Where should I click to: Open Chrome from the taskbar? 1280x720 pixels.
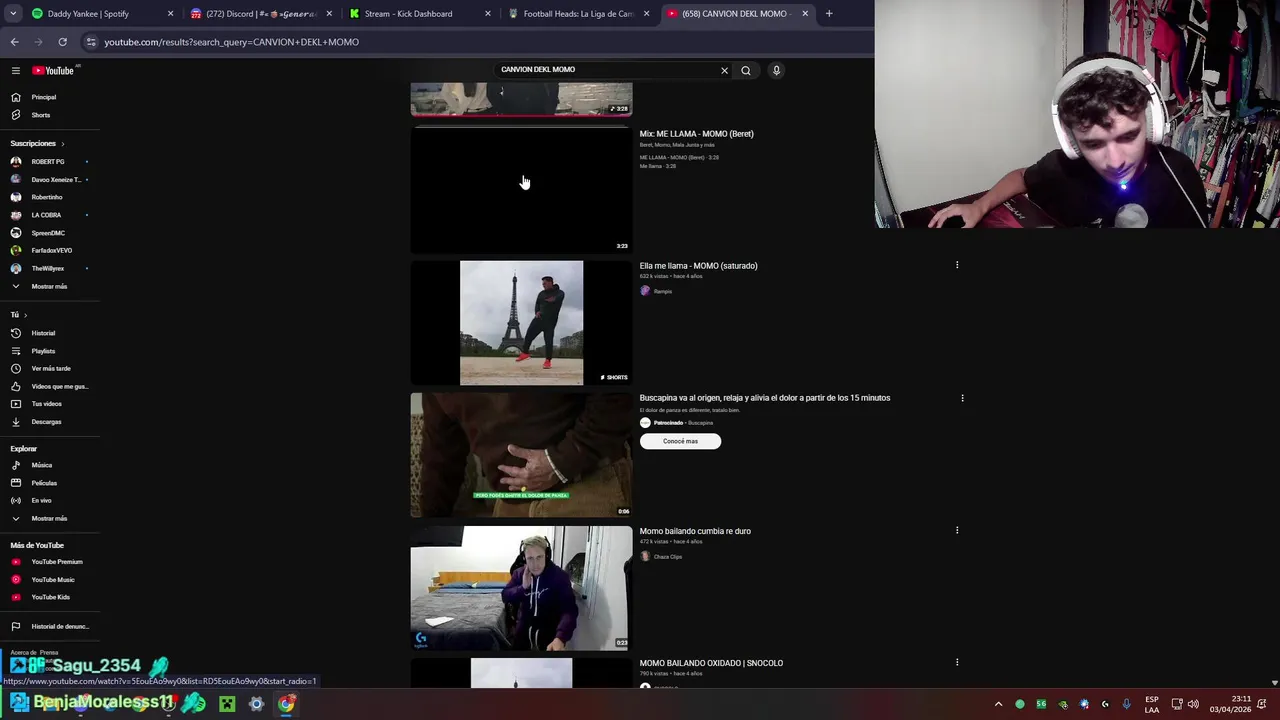click(286, 704)
